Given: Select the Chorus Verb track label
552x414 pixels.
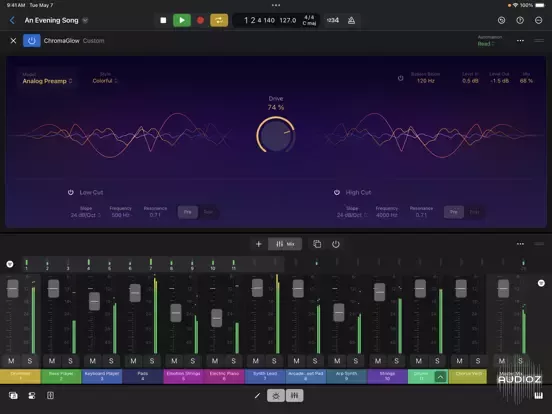Looking at the screenshot, I should pos(469,376).
